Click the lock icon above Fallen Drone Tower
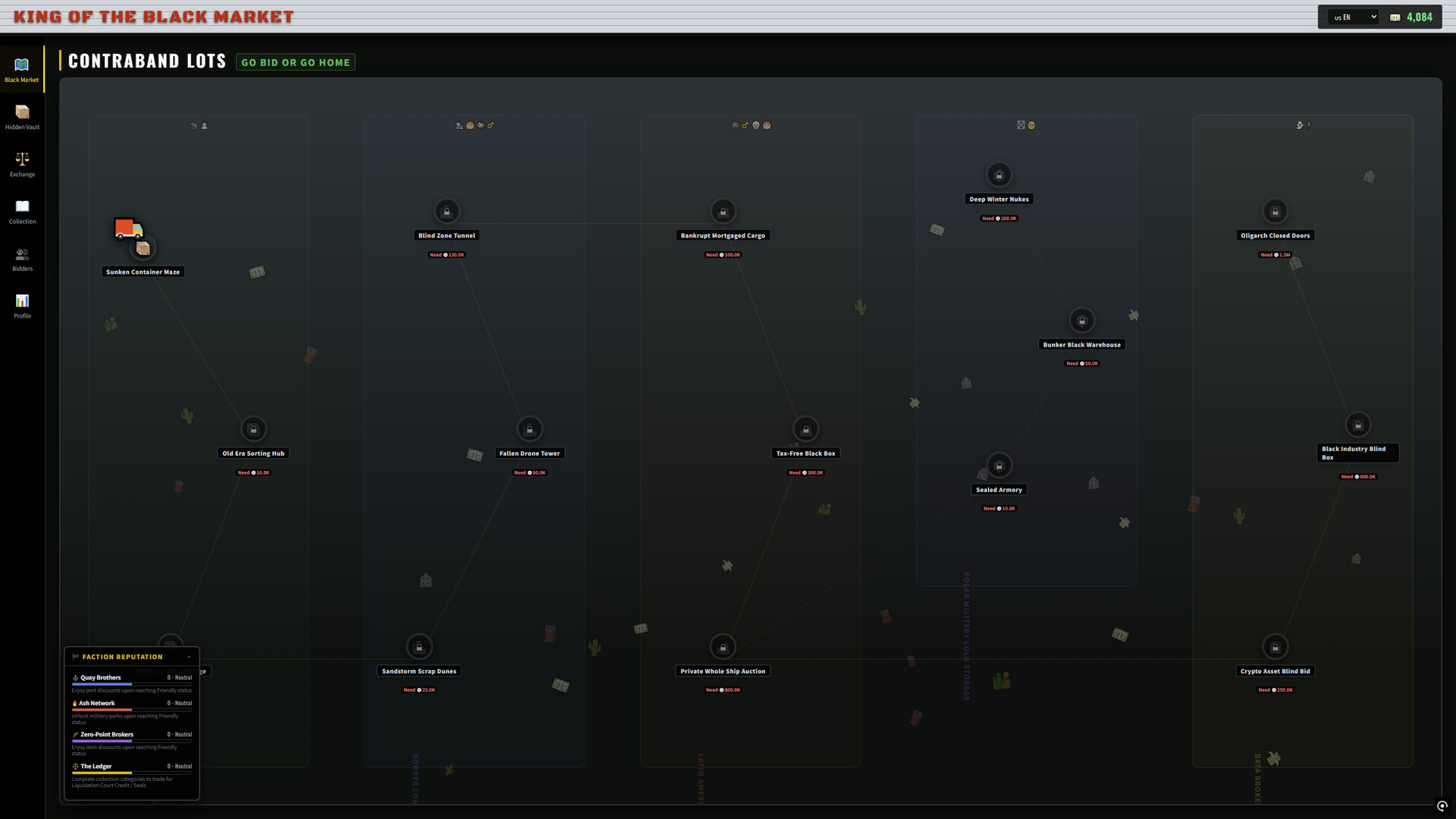Viewport: 1456px width, 819px height. pos(529,429)
